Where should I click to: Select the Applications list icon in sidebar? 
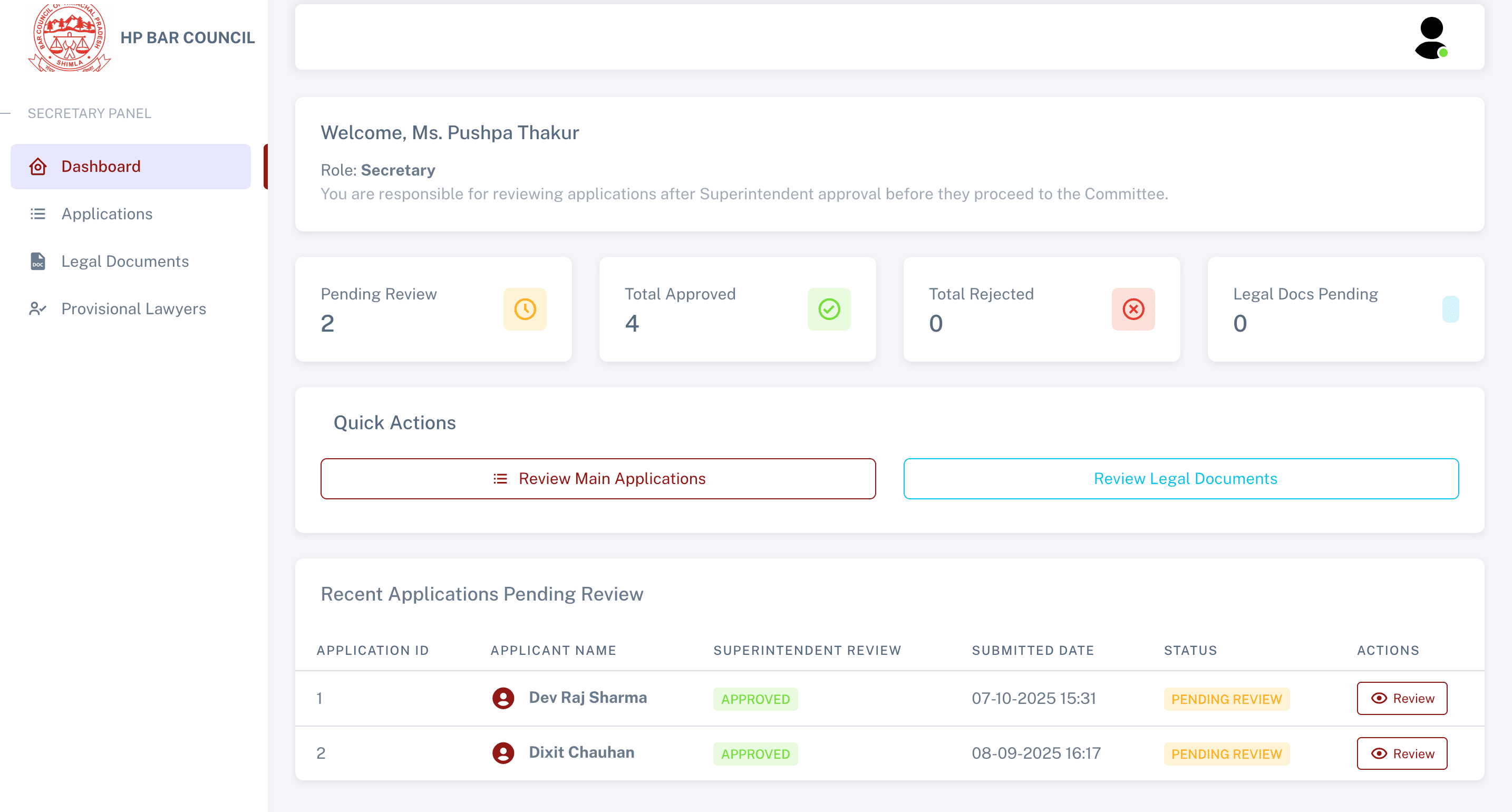pos(37,214)
